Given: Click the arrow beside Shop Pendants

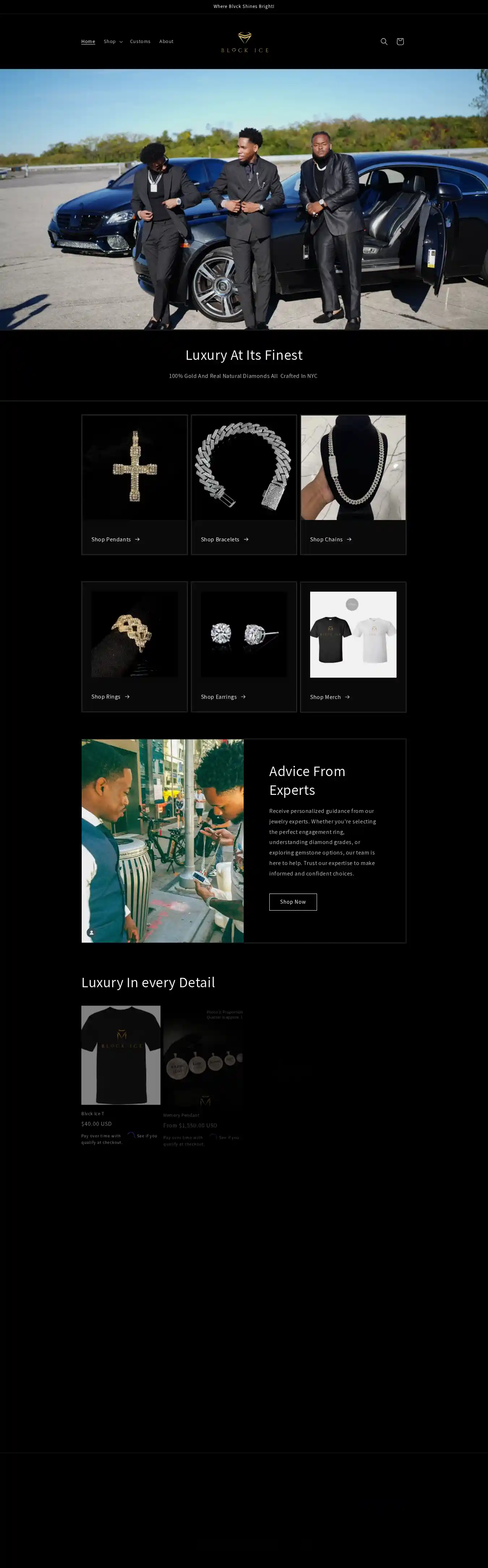Looking at the screenshot, I should [137, 539].
